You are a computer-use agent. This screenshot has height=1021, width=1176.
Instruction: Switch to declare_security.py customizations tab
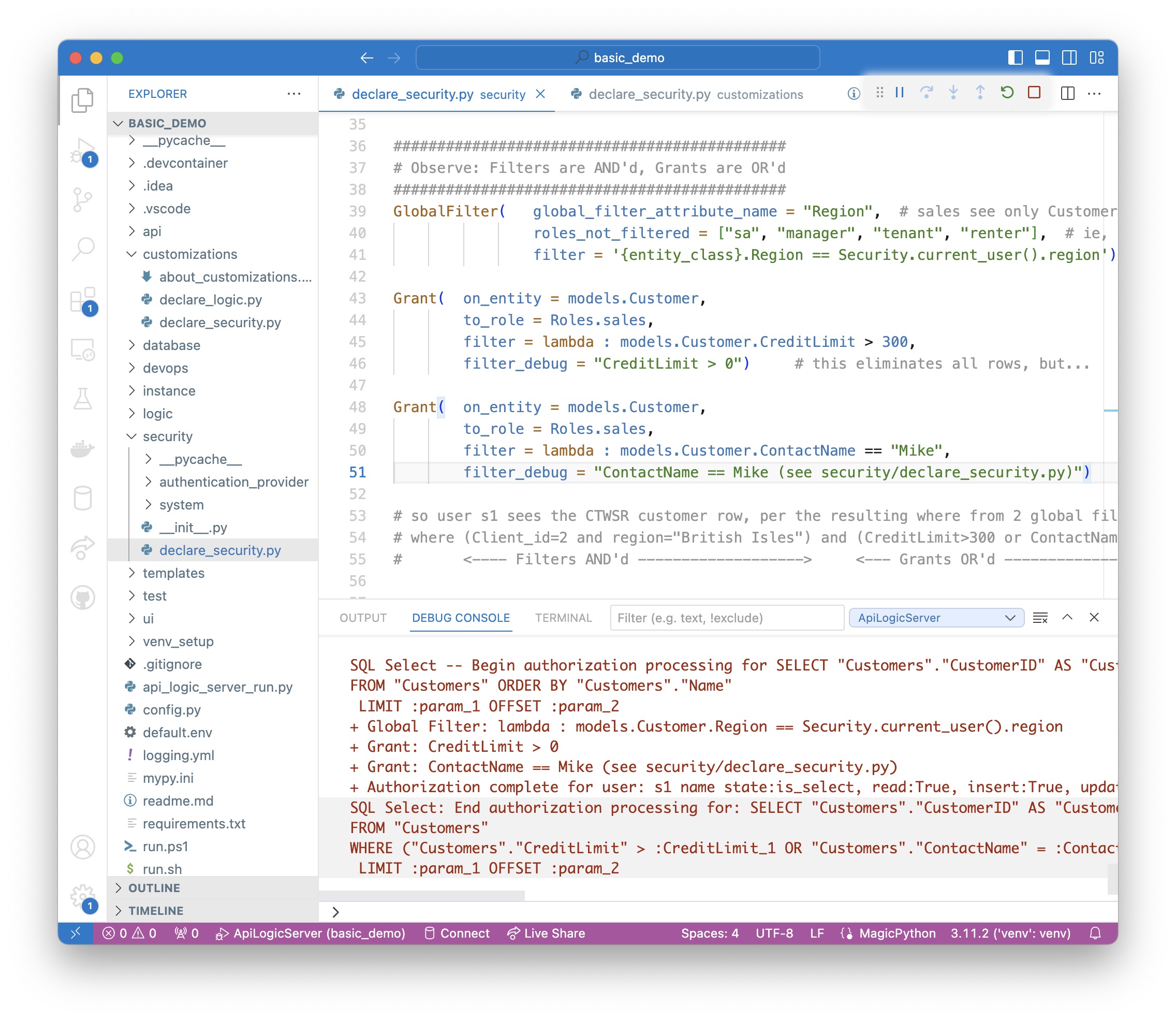point(687,94)
